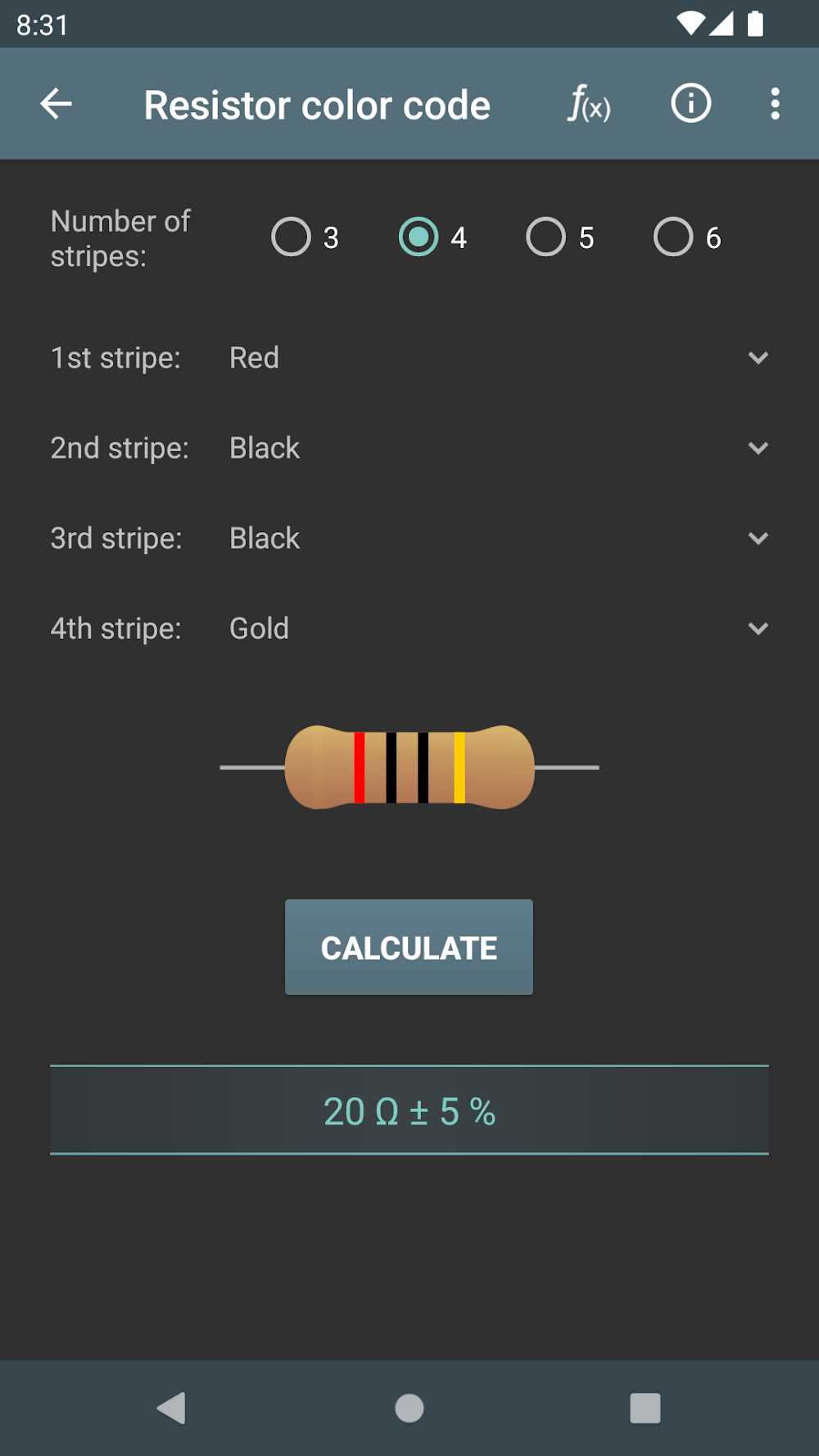Open the 2nd stripe color dropdown
819x1456 pixels.
tap(498, 448)
